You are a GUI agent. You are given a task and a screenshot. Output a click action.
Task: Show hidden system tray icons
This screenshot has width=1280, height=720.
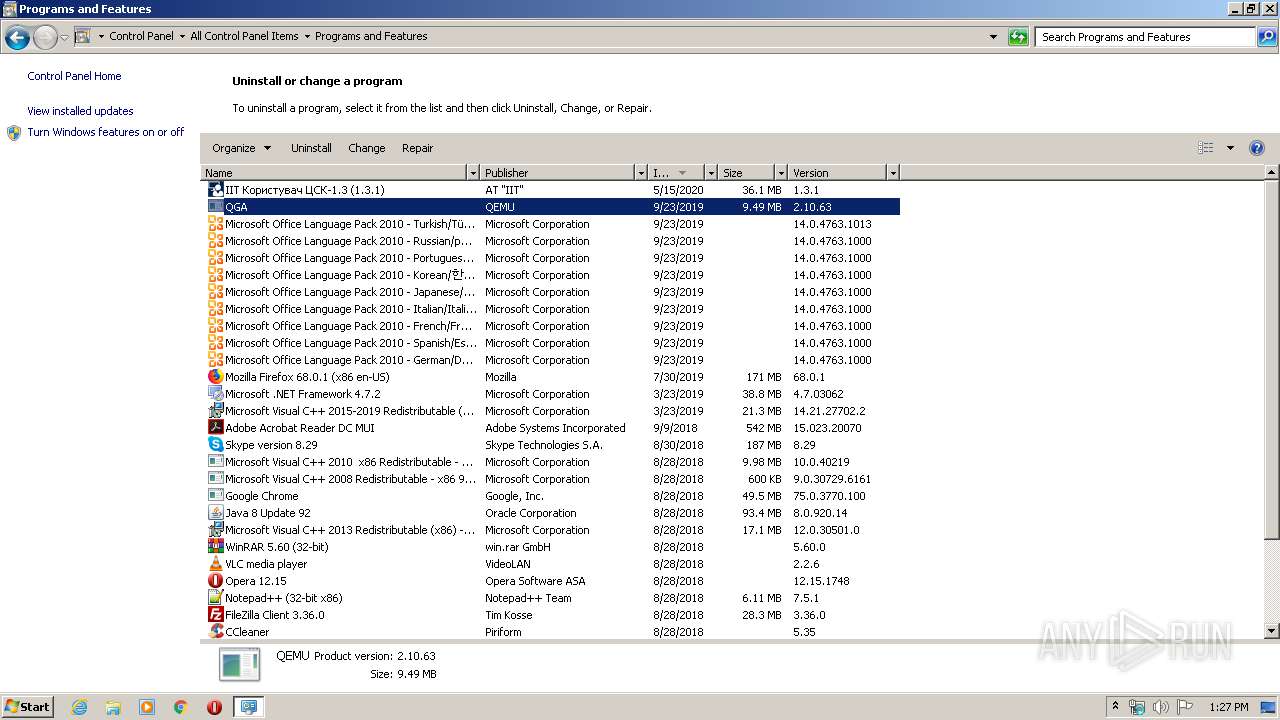pyautogui.click(x=1115, y=707)
